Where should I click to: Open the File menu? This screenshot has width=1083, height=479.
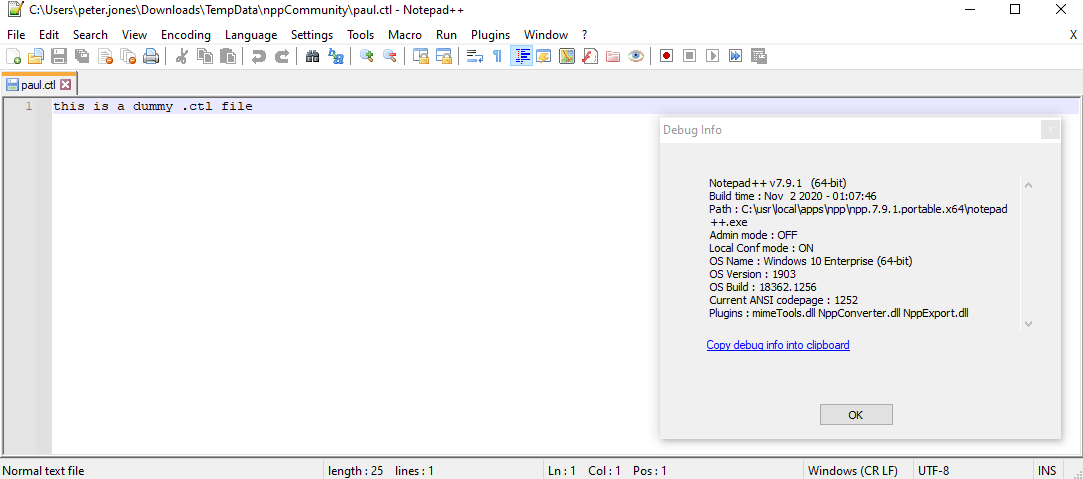point(16,35)
